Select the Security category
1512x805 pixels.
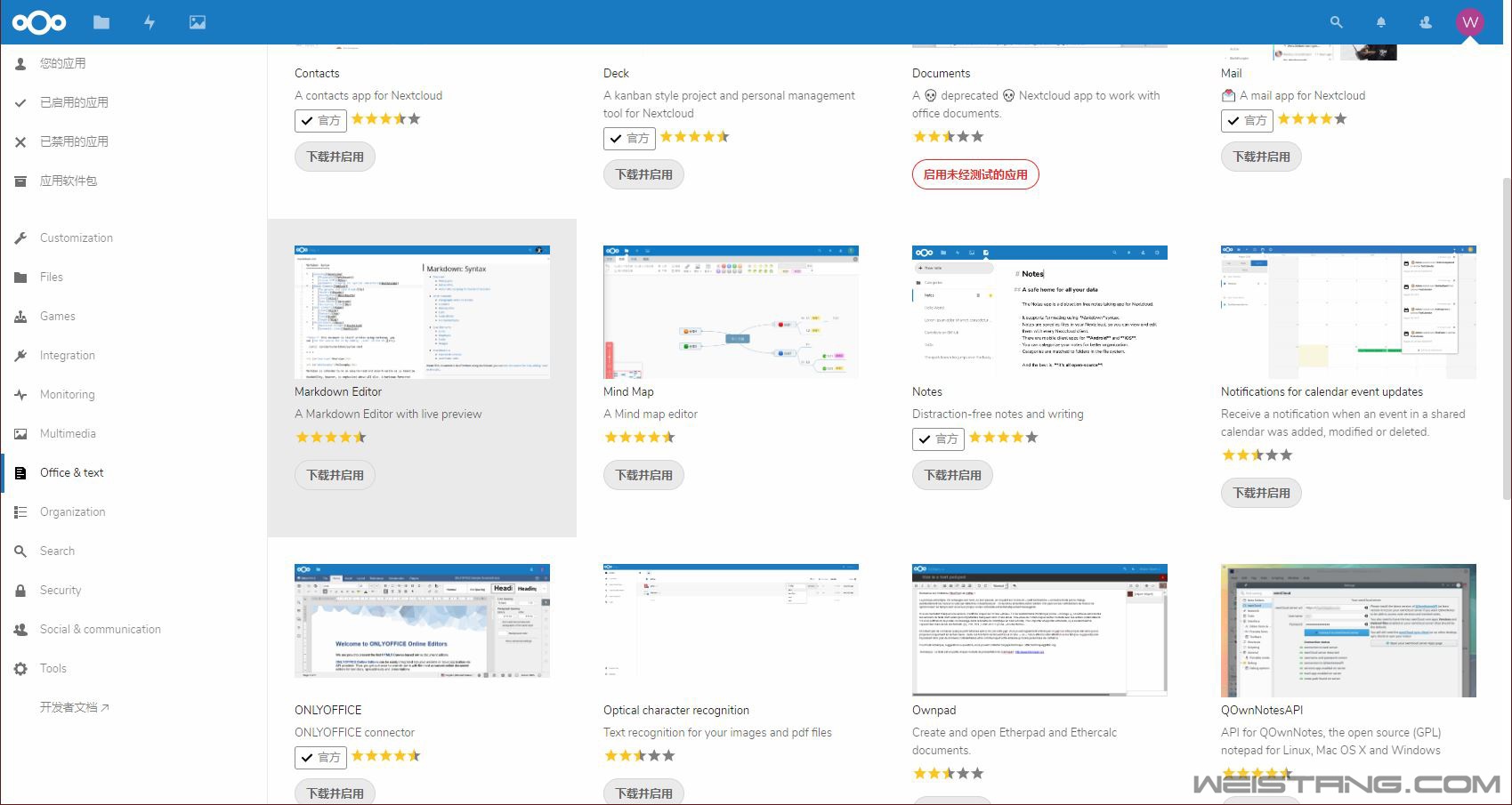tap(61, 590)
